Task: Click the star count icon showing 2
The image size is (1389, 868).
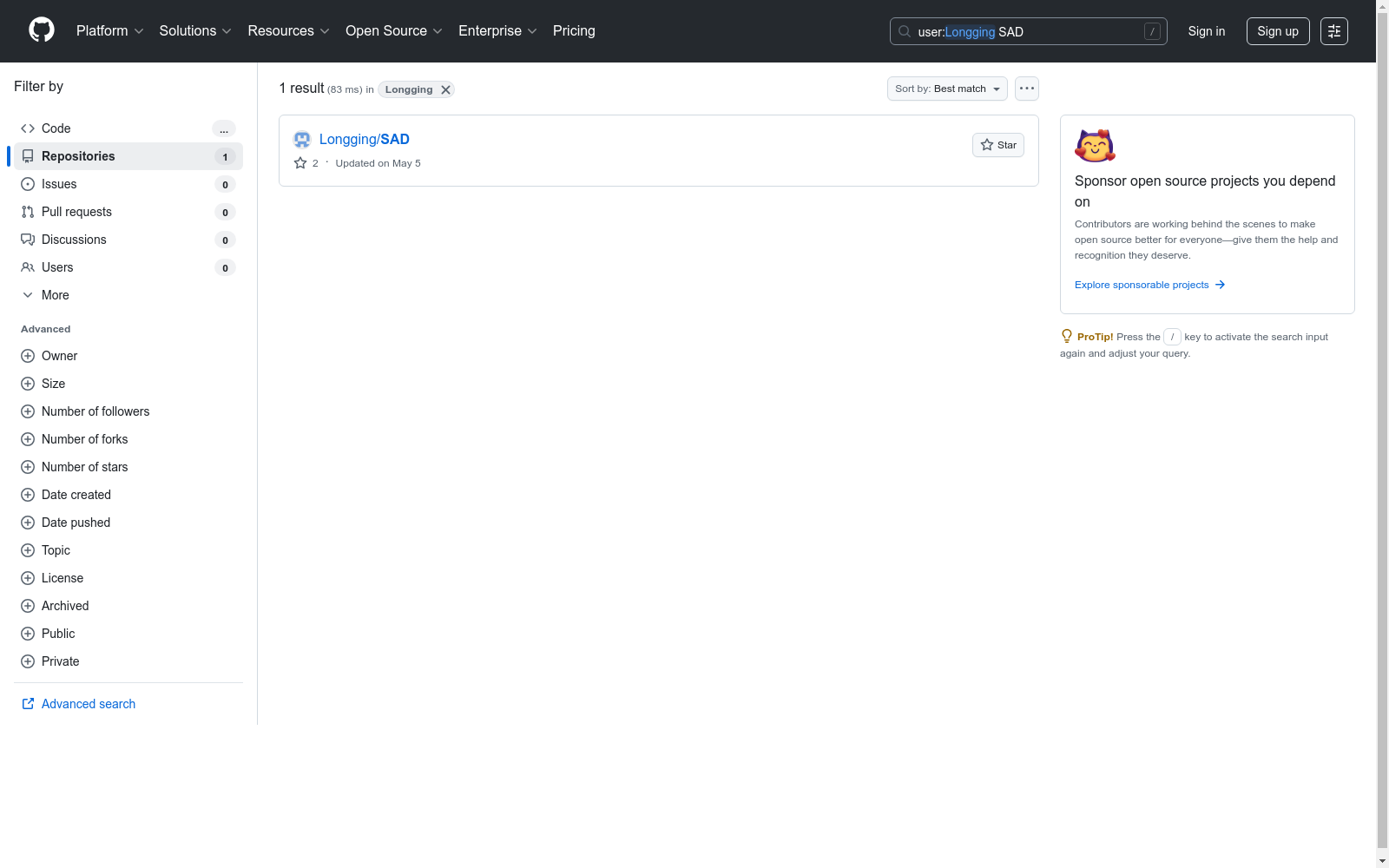Action: coord(300,163)
